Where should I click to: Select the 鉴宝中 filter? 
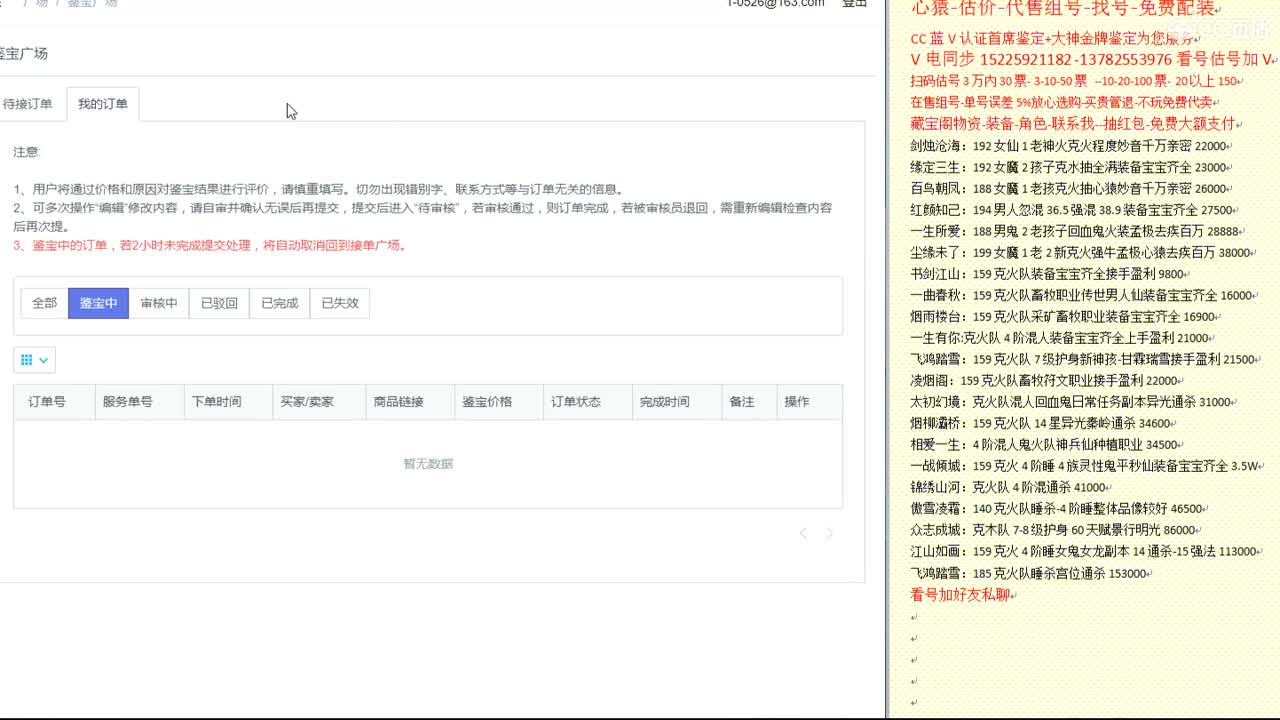coord(98,303)
